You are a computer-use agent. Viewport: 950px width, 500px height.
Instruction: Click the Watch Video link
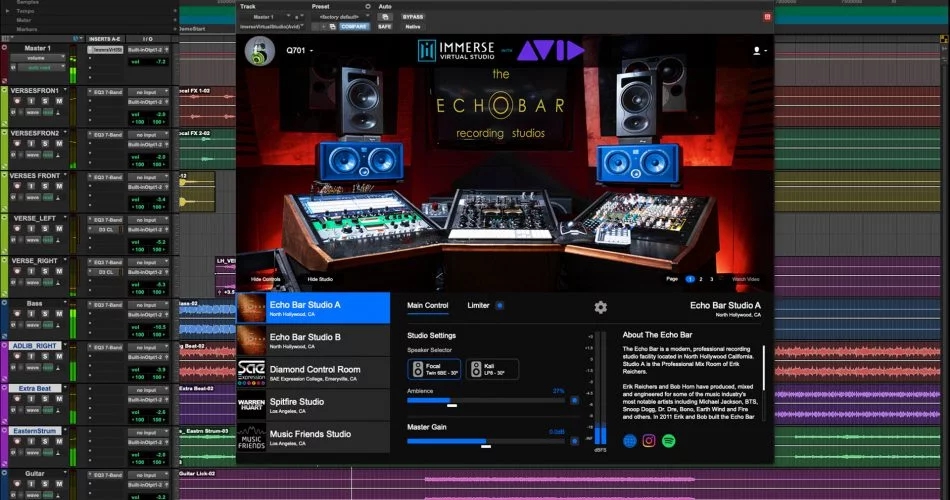tap(745, 279)
